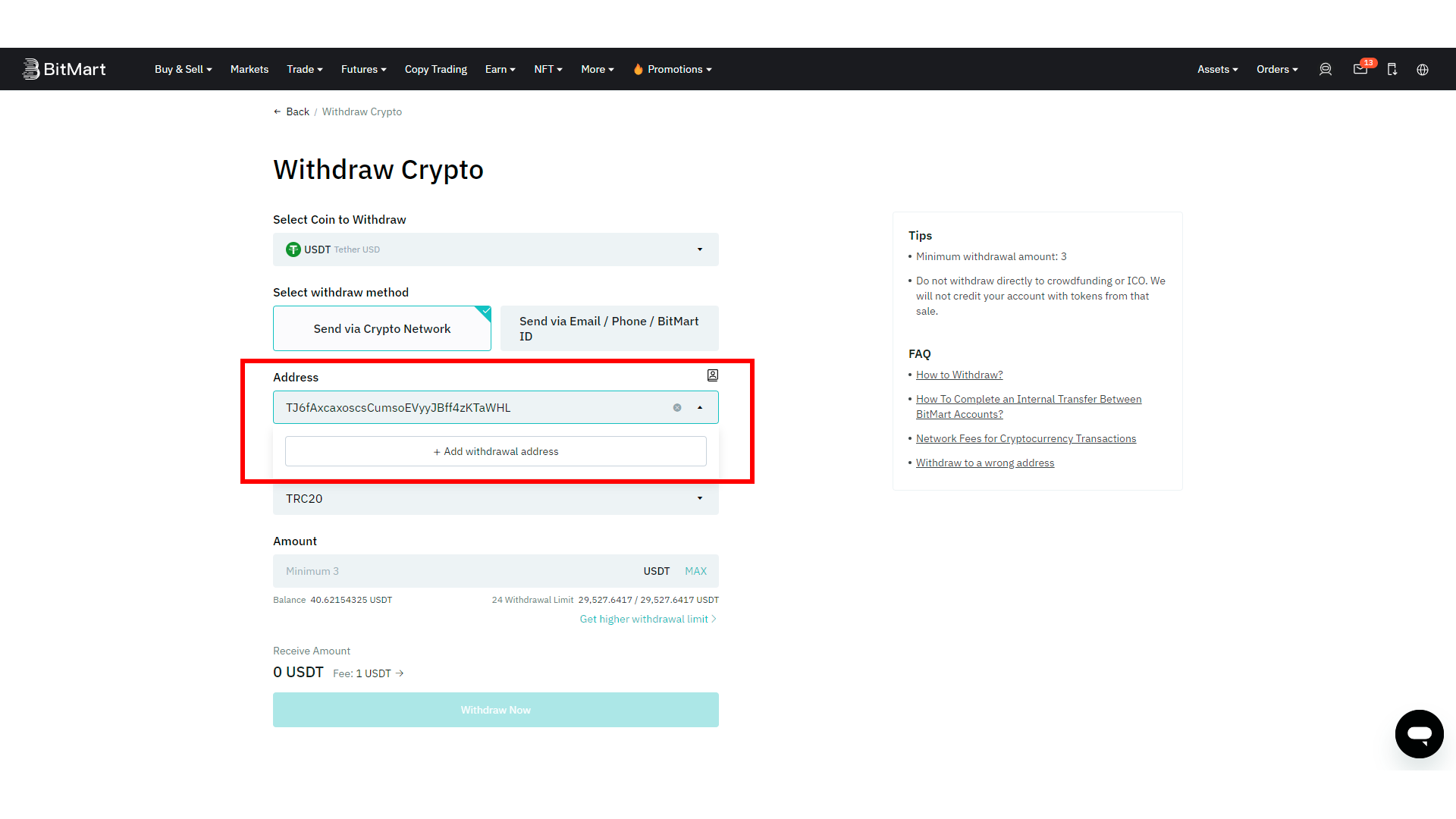The image size is (1456, 819).
Task: Click the BitMart logo
Action: tap(64, 69)
